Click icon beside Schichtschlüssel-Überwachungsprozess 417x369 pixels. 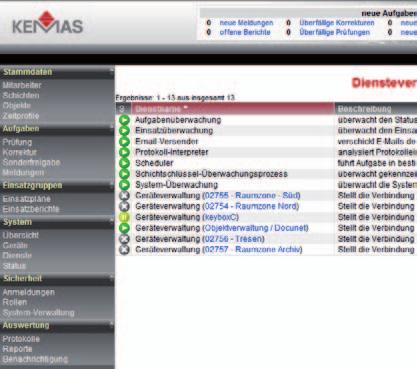point(124,174)
